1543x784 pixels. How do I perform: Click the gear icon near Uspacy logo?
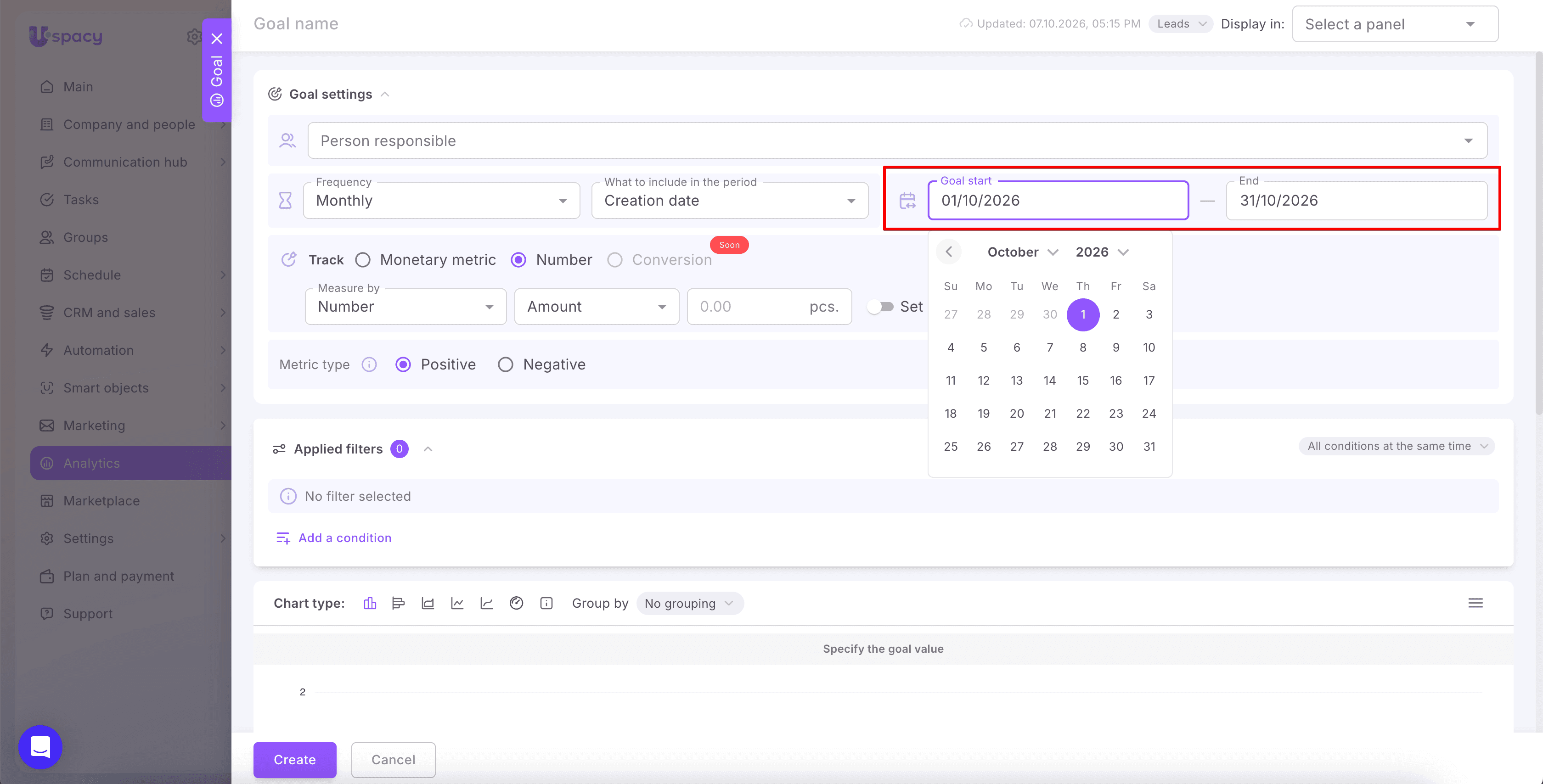[193, 37]
